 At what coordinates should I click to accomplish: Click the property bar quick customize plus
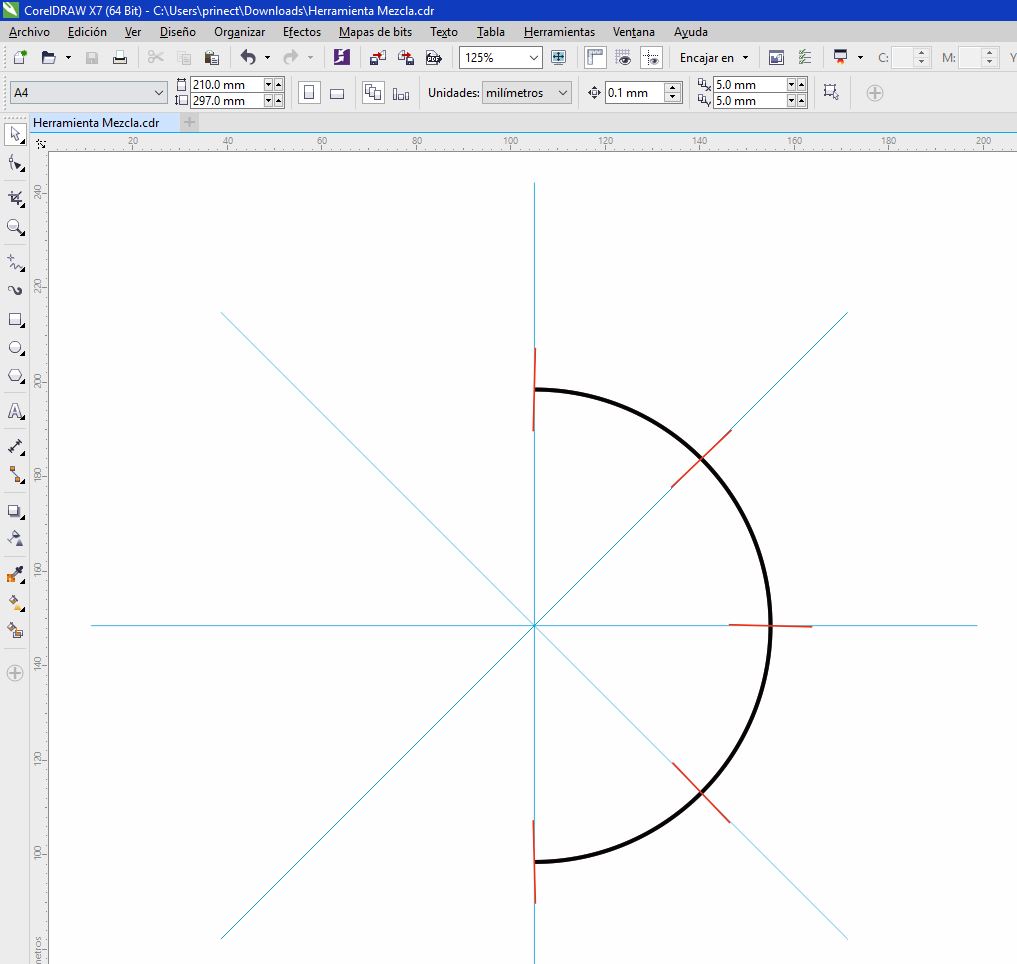click(x=875, y=93)
